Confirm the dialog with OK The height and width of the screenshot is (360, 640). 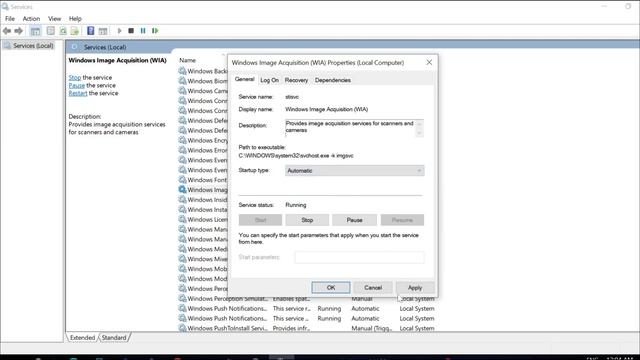pyautogui.click(x=331, y=288)
